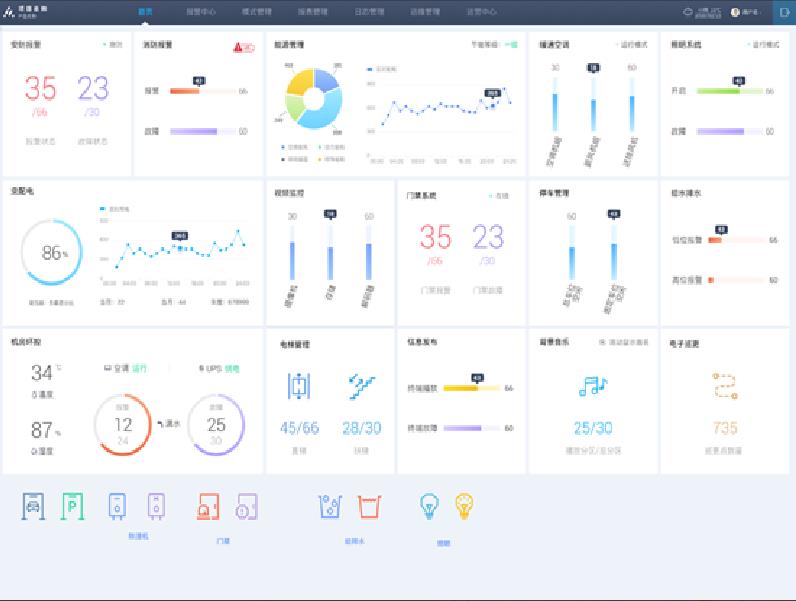
Task: Click the yellow light bulb icon
Action: click(x=464, y=506)
